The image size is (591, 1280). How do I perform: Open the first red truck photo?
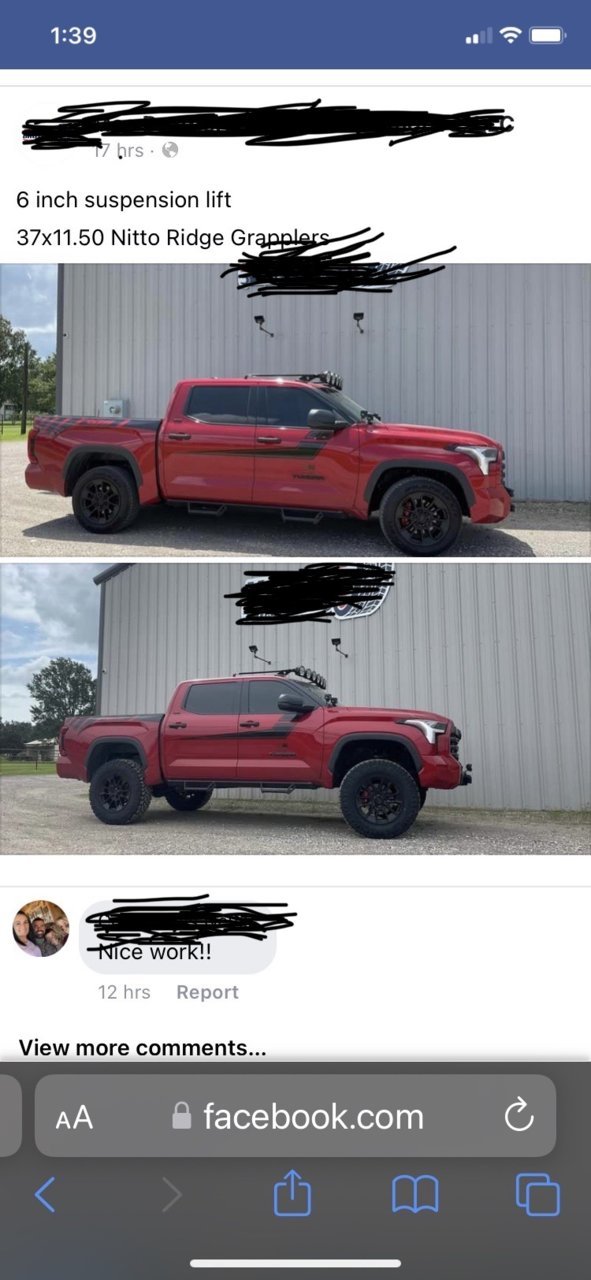(x=295, y=410)
